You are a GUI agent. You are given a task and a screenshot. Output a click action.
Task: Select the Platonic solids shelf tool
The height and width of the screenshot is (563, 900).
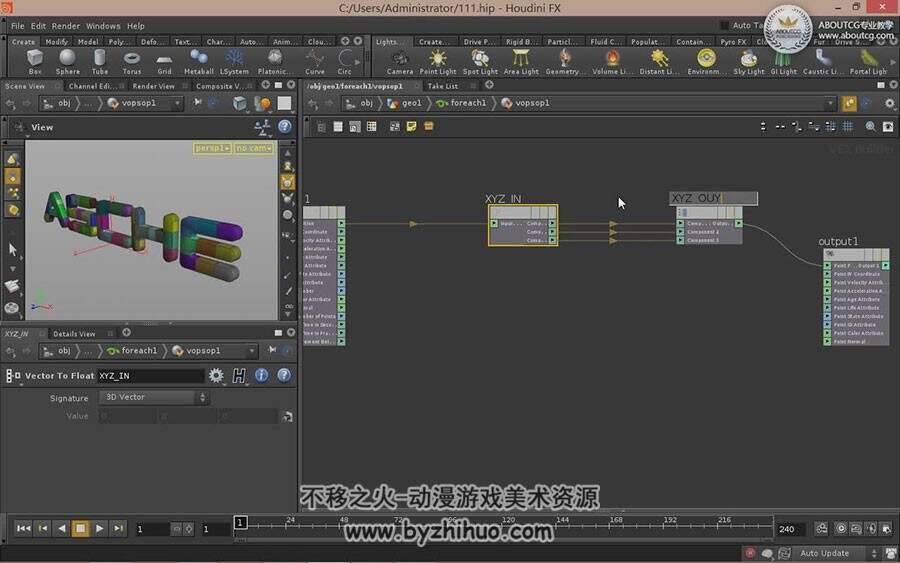point(274,62)
